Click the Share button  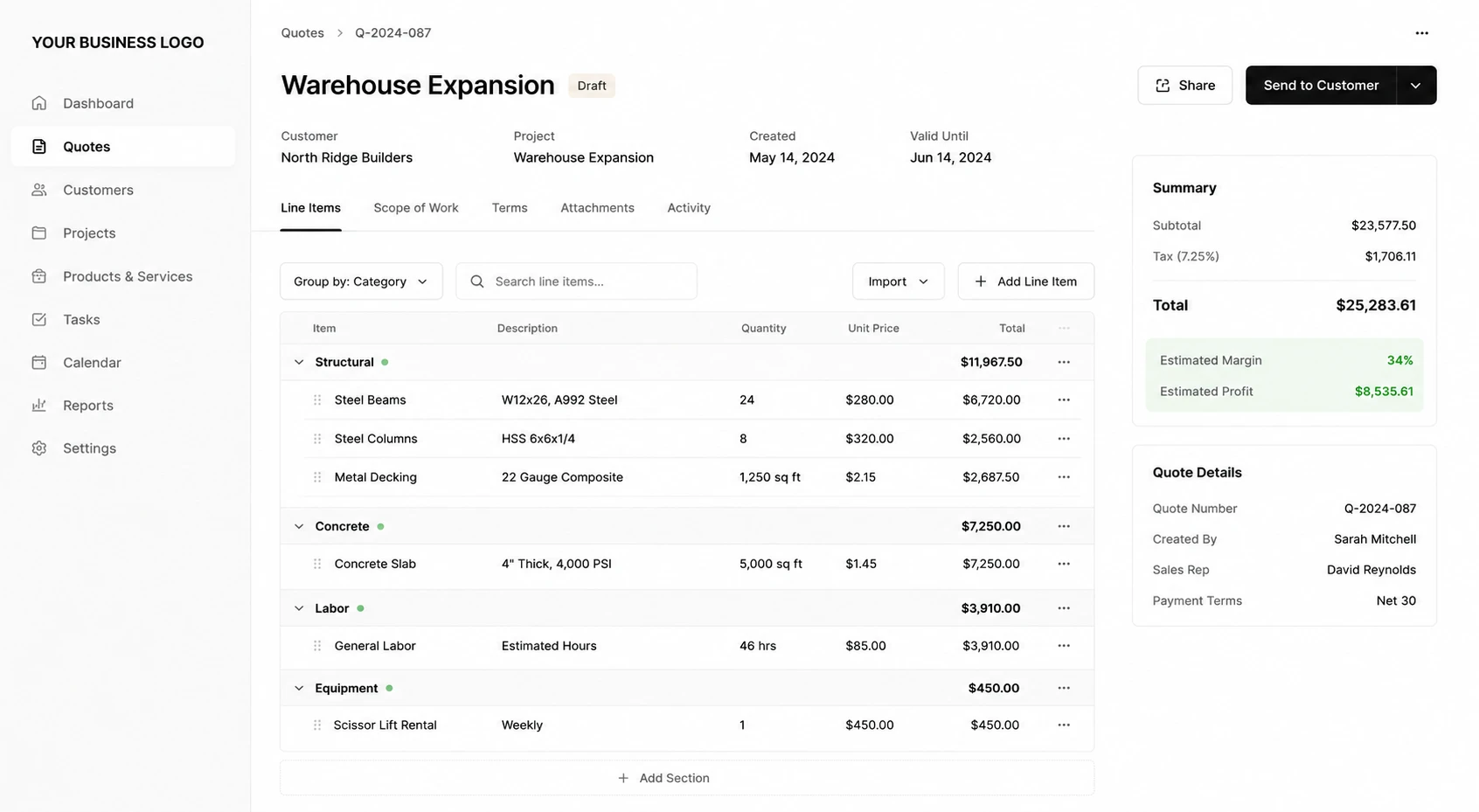pyautogui.click(x=1185, y=86)
